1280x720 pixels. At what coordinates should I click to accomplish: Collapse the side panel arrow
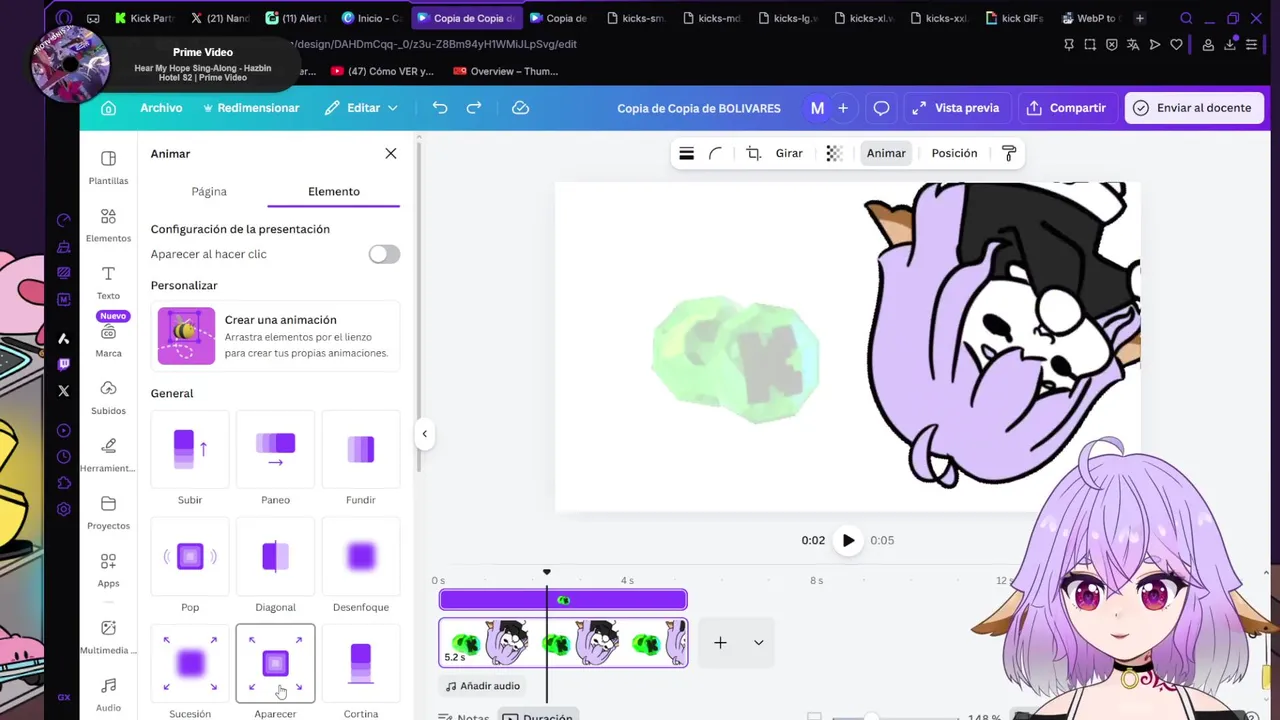coord(424,434)
